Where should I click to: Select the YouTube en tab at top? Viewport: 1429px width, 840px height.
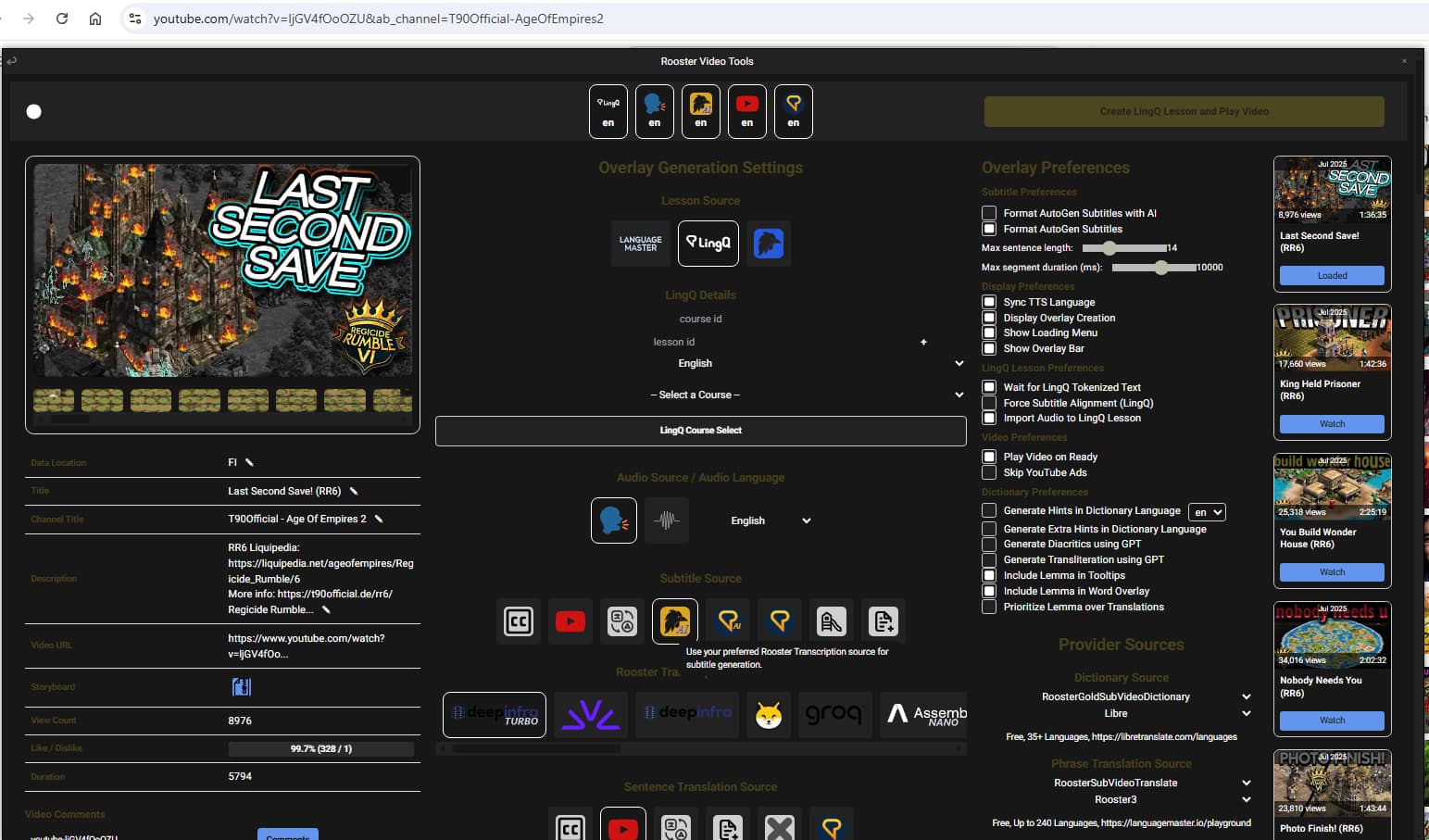pos(747,111)
